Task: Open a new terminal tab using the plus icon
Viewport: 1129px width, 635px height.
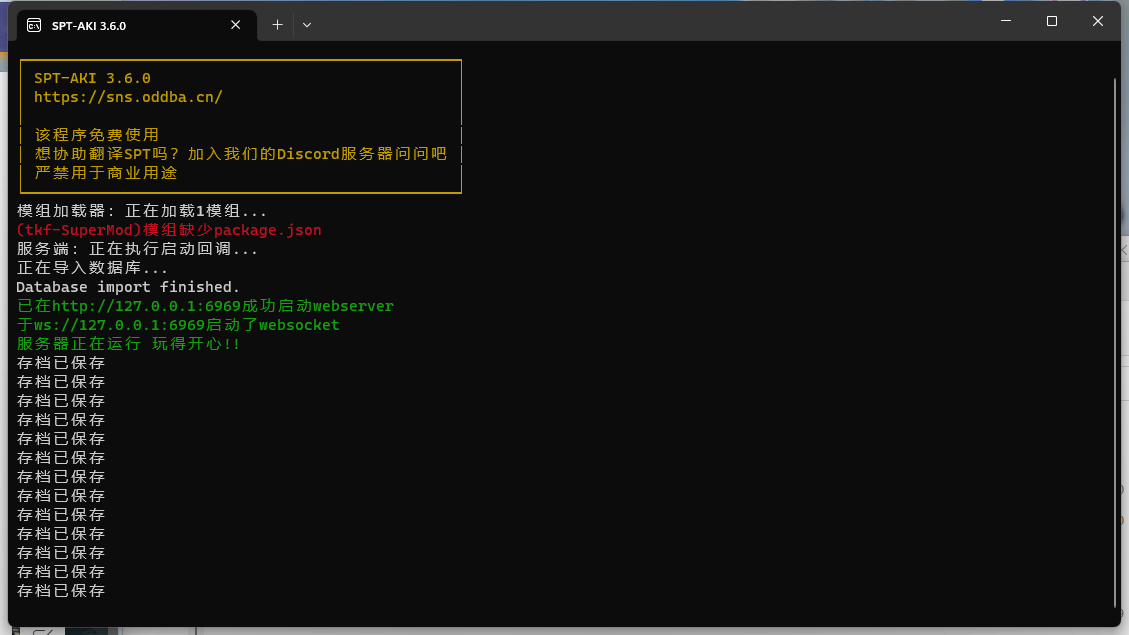Action: [276, 24]
